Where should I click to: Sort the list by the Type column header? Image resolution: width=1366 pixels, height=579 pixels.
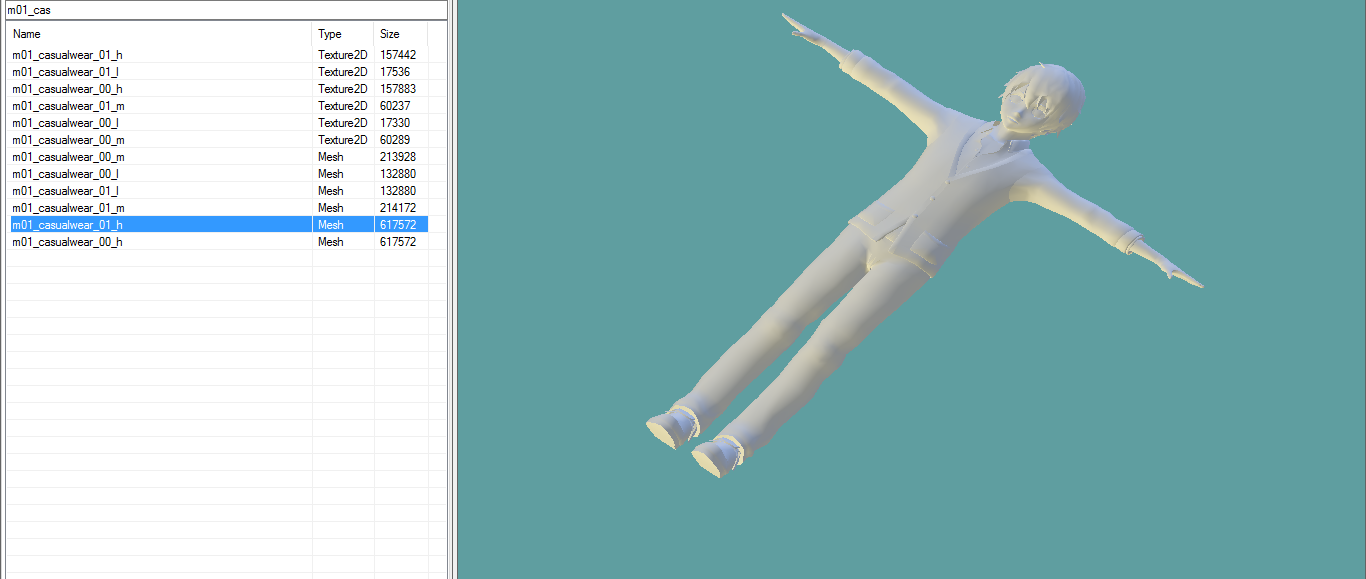click(x=343, y=34)
